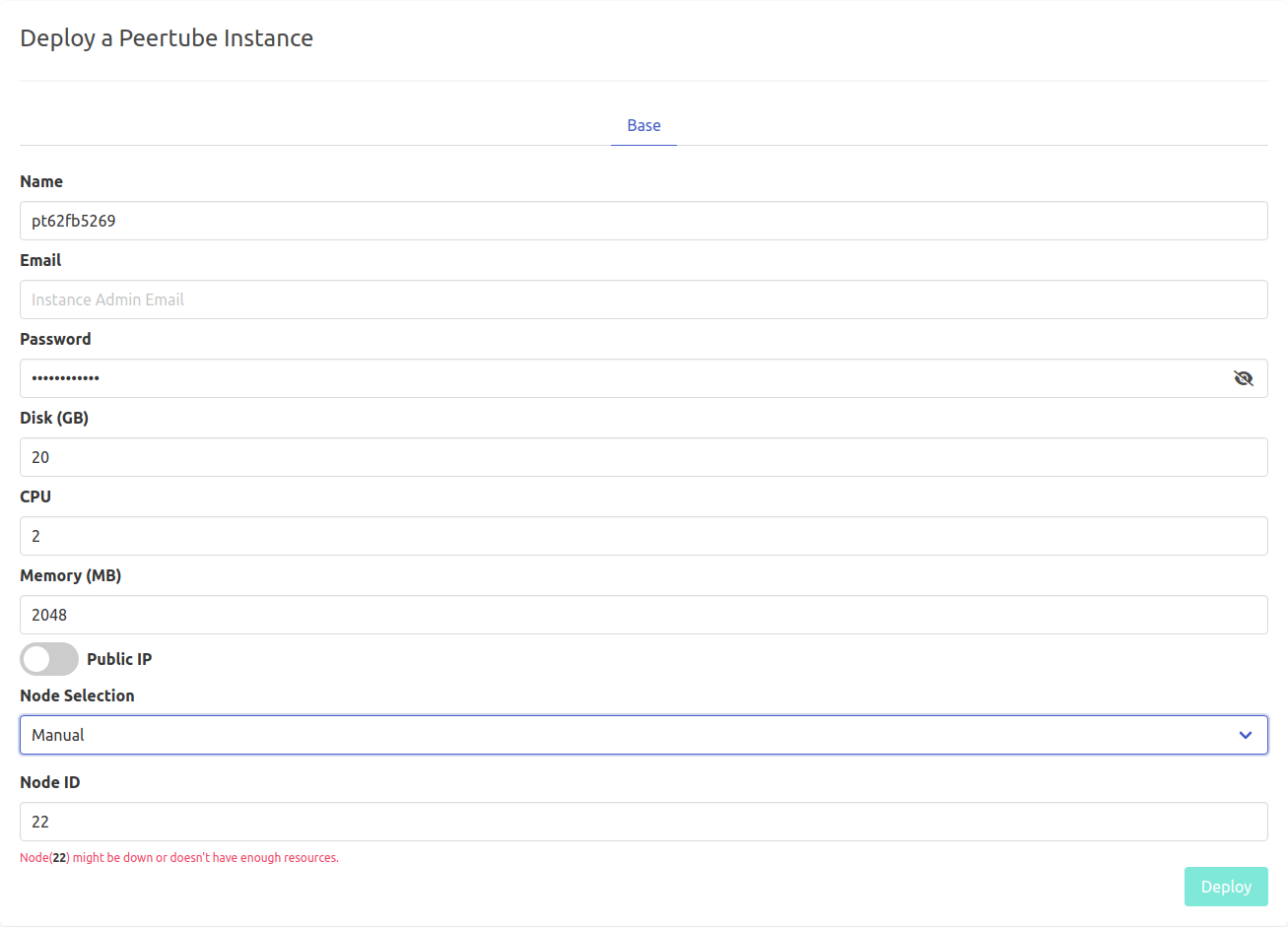Open the Manual node selection combo box
Image resolution: width=1288 pixels, height=927 pixels.
[x=631, y=735]
